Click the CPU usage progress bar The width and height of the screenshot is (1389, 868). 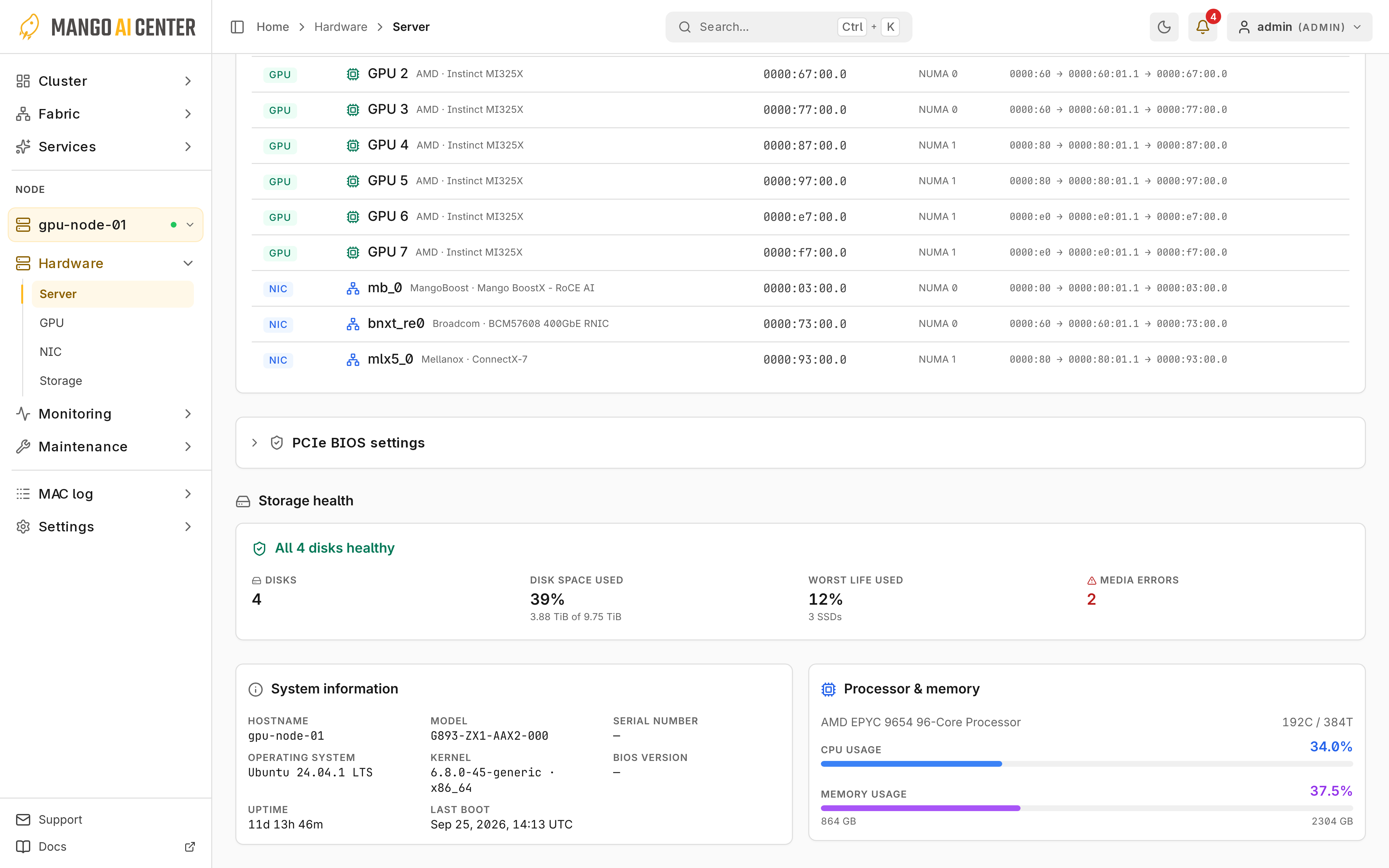click(x=1086, y=764)
